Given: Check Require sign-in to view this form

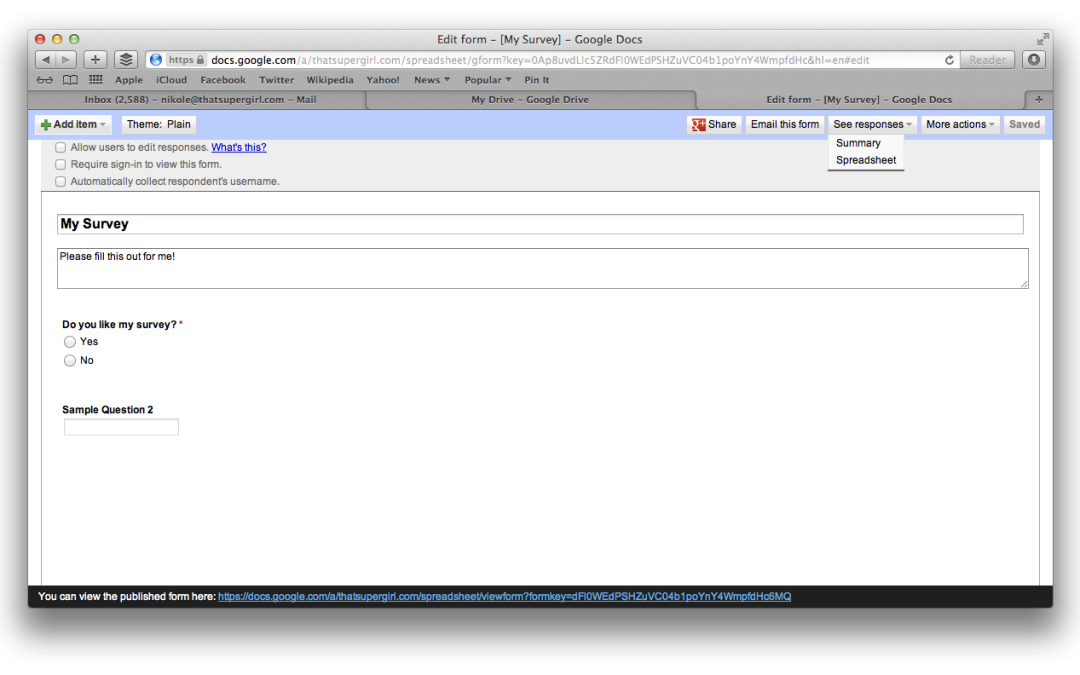Looking at the screenshot, I should point(61,165).
